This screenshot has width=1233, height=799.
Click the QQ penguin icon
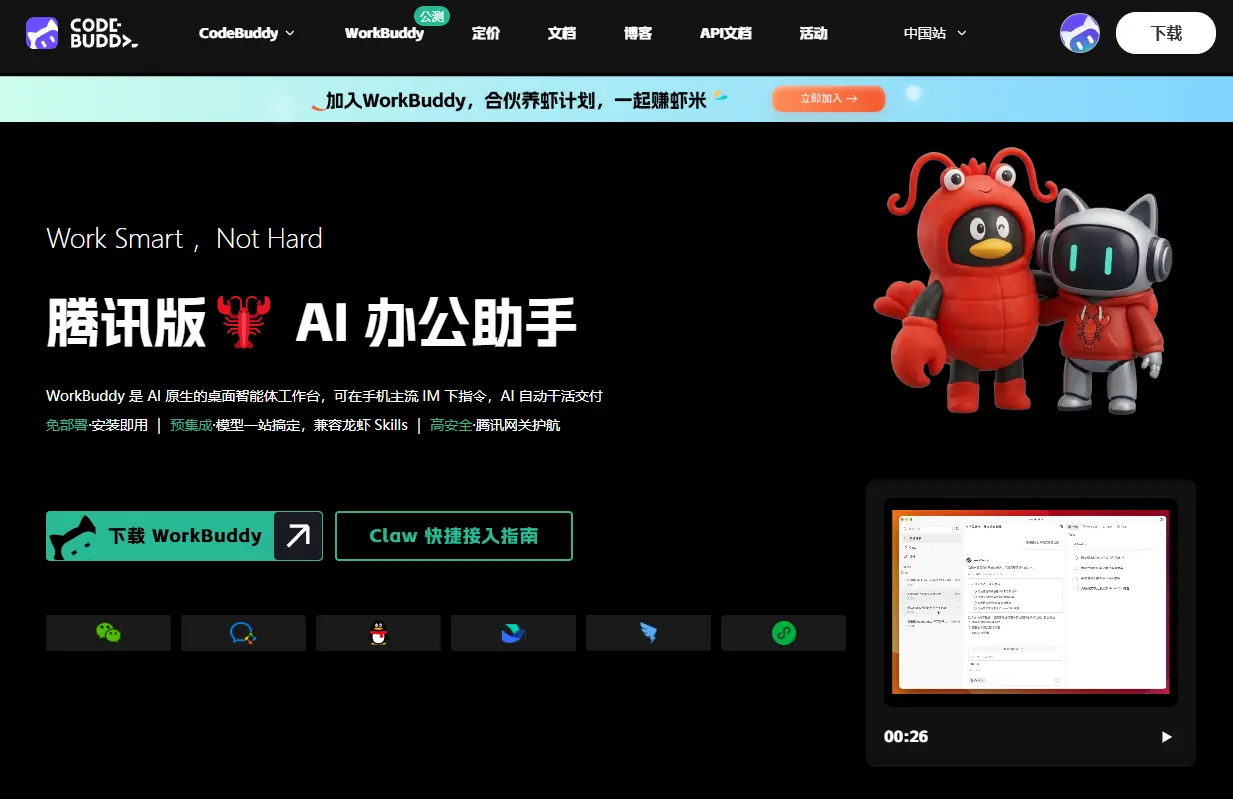click(378, 632)
